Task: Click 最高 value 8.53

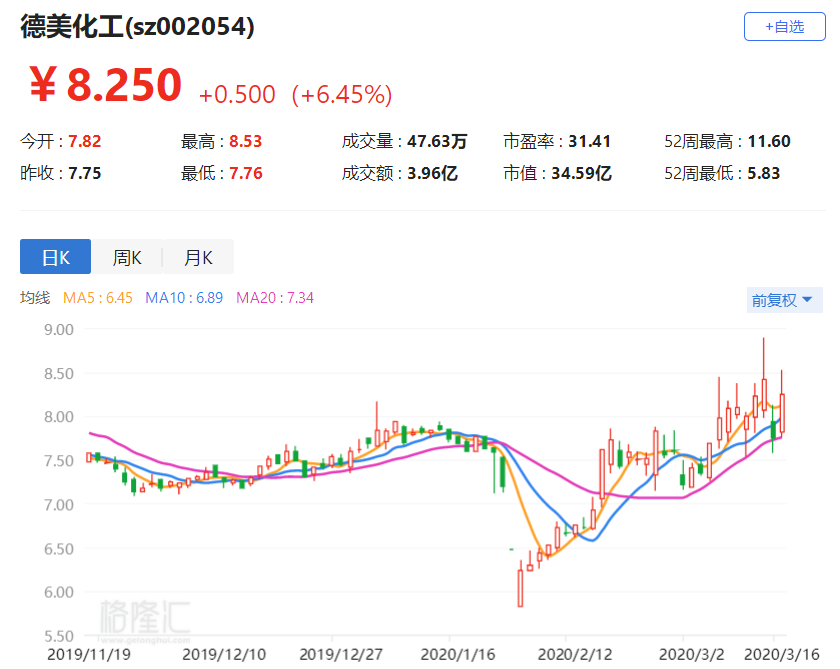Action: [246, 141]
